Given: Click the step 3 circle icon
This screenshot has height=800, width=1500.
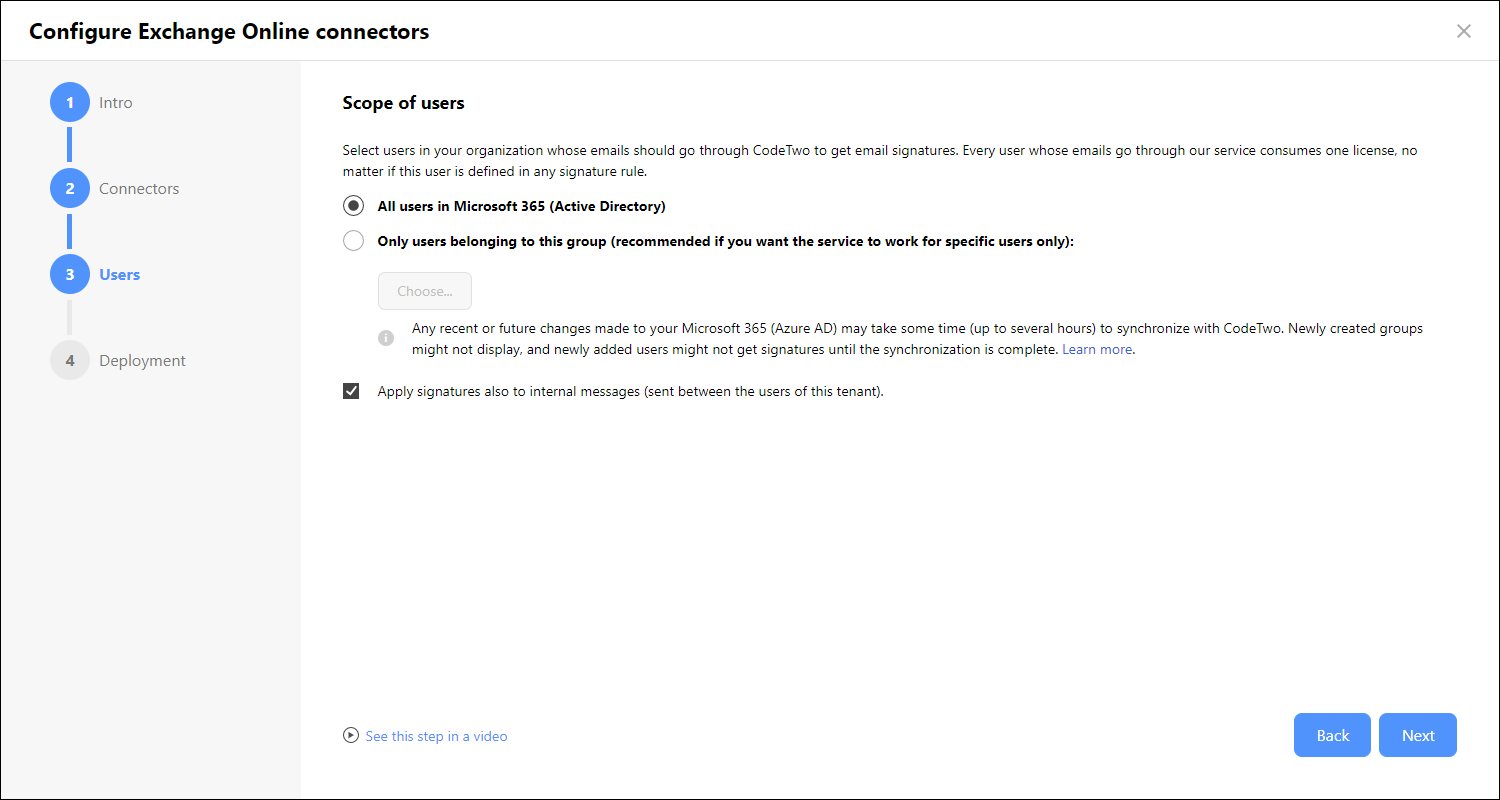Looking at the screenshot, I should pos(70,274).
